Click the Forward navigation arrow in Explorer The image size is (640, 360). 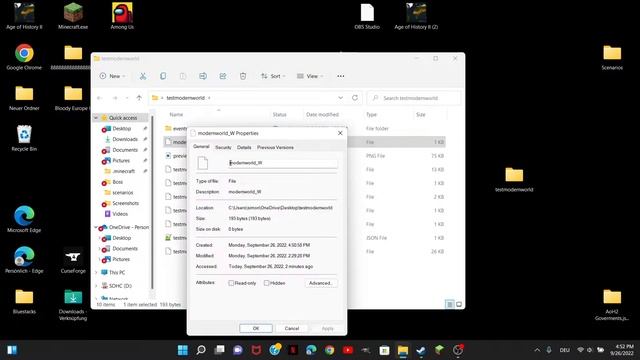click(115, 98)
